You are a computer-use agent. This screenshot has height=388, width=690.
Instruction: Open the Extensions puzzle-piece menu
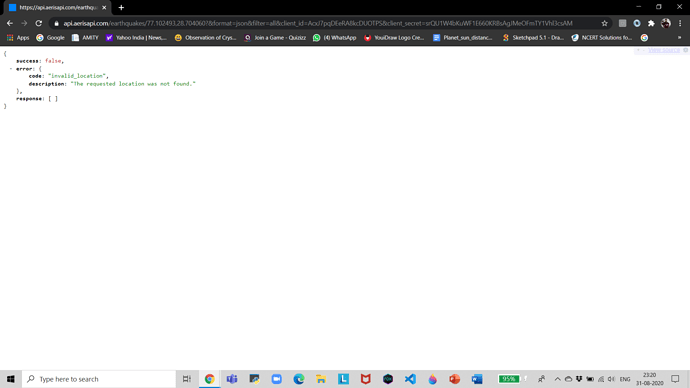click(x=651, y=23)
